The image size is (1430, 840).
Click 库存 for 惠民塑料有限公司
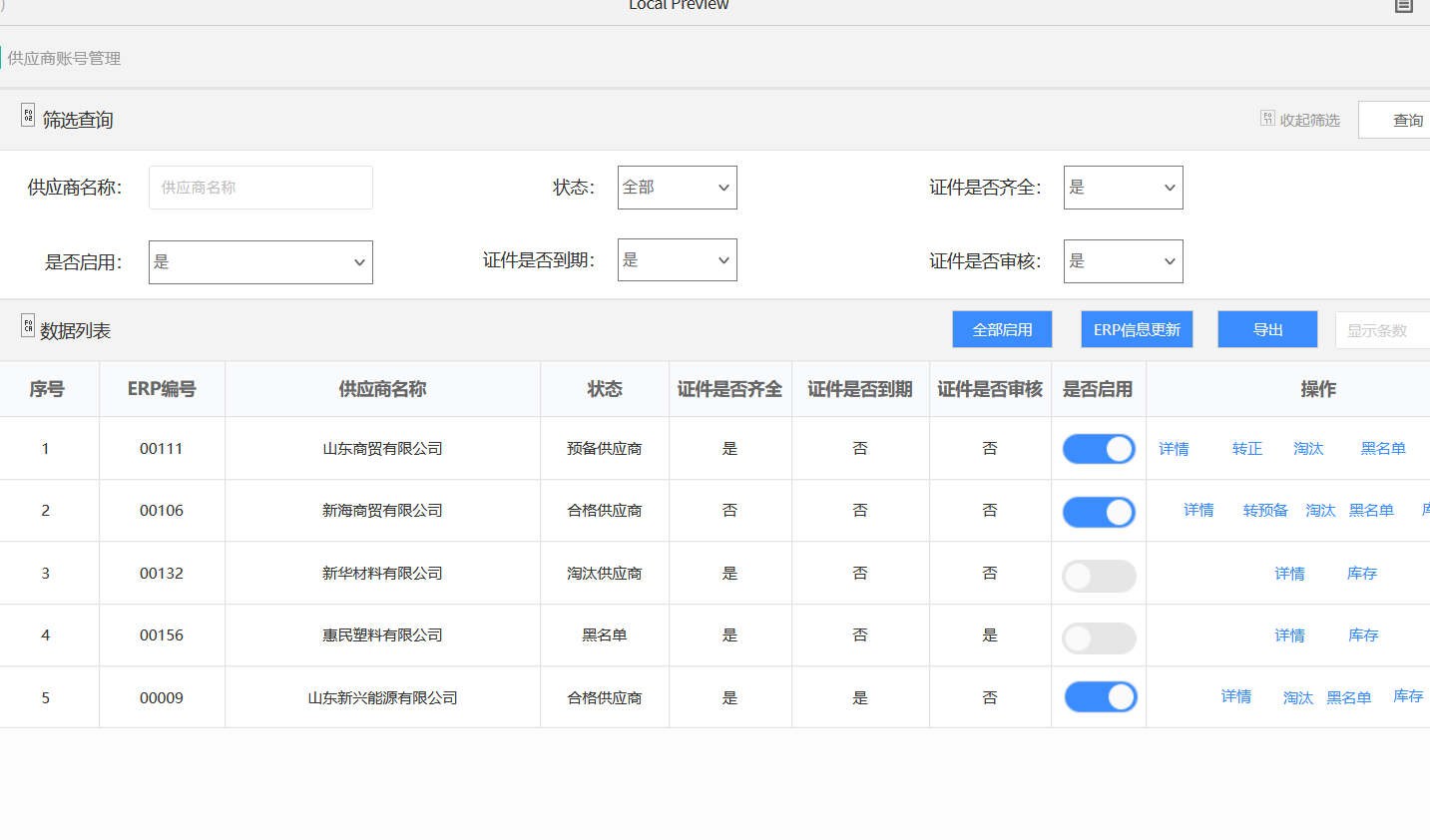pos(1363,635)
